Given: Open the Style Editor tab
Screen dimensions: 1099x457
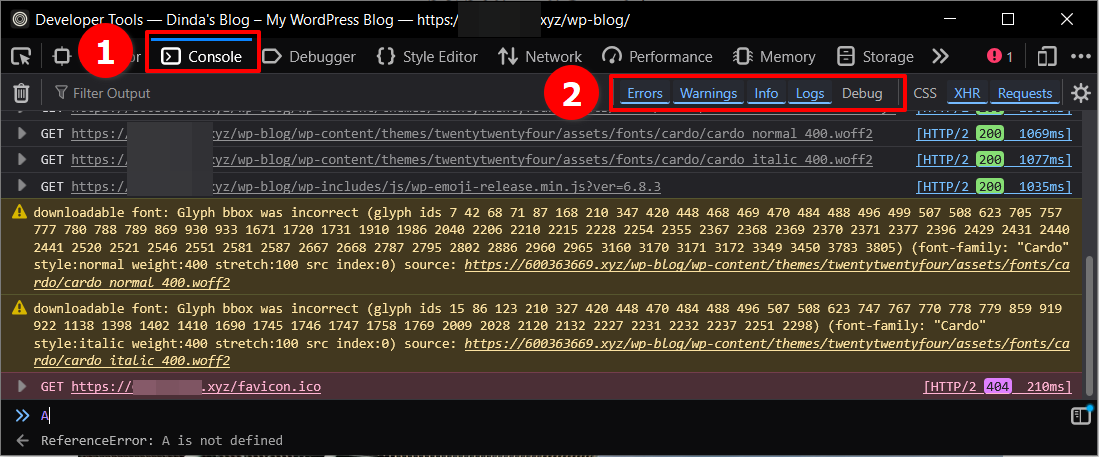Looking at the screenshot, I should click(x=428, y=57).
